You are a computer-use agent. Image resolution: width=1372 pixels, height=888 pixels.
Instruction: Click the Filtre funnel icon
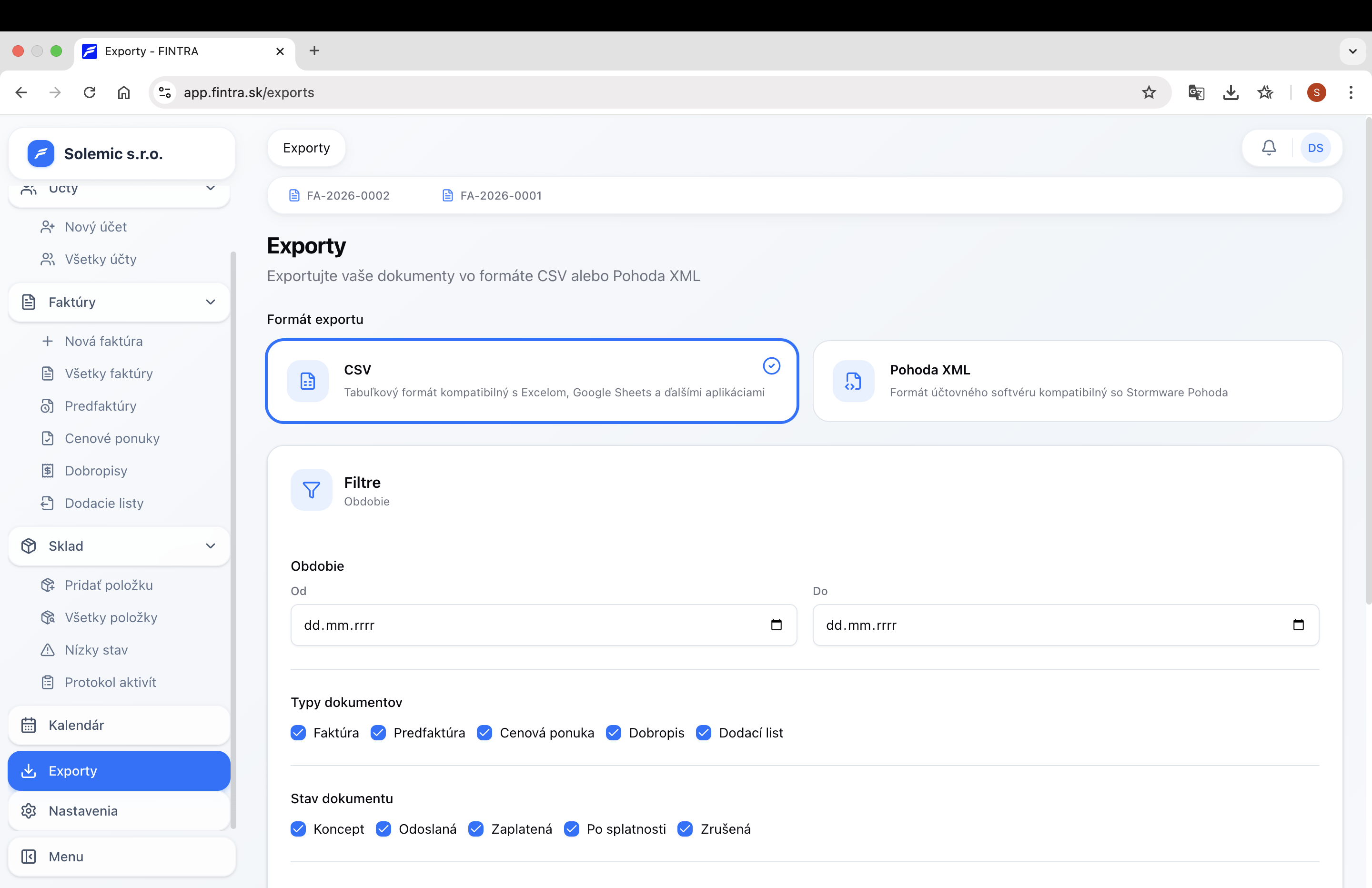311,490
